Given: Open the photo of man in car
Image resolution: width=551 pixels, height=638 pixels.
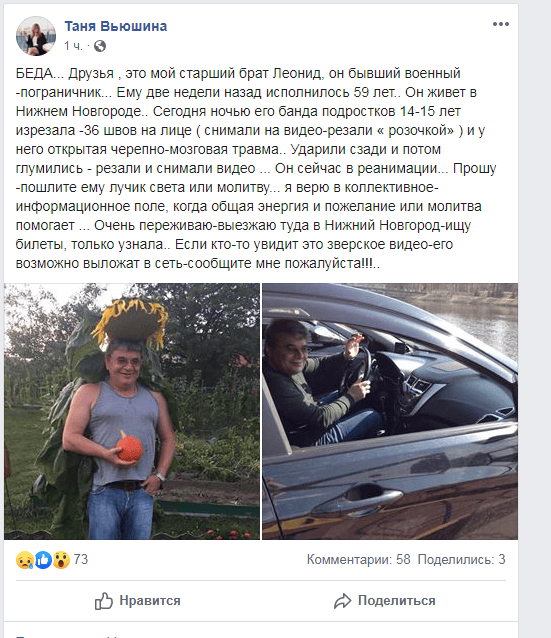Looking at the screenshot, I should (x=390, y=411).
